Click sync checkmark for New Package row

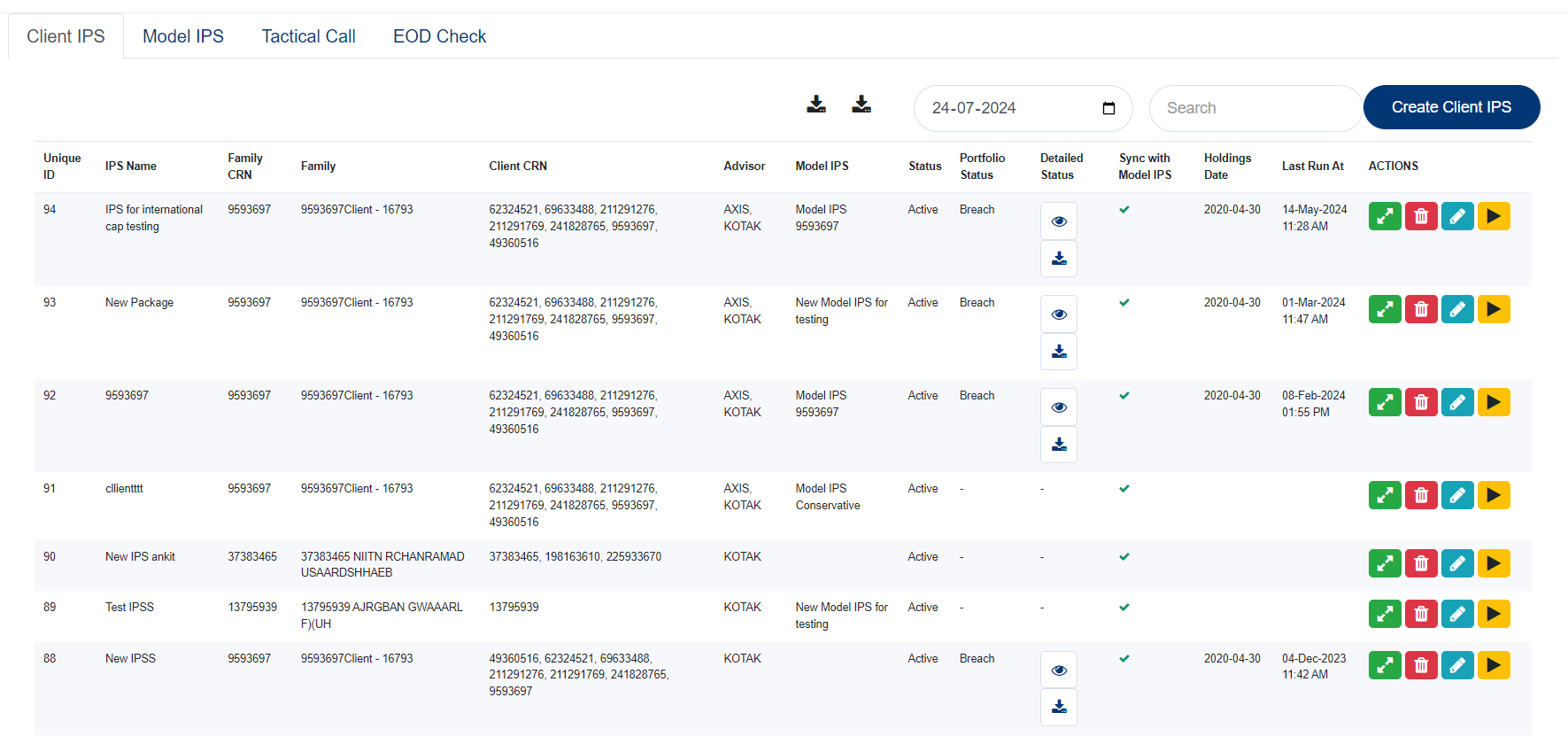coord(1124,303)
